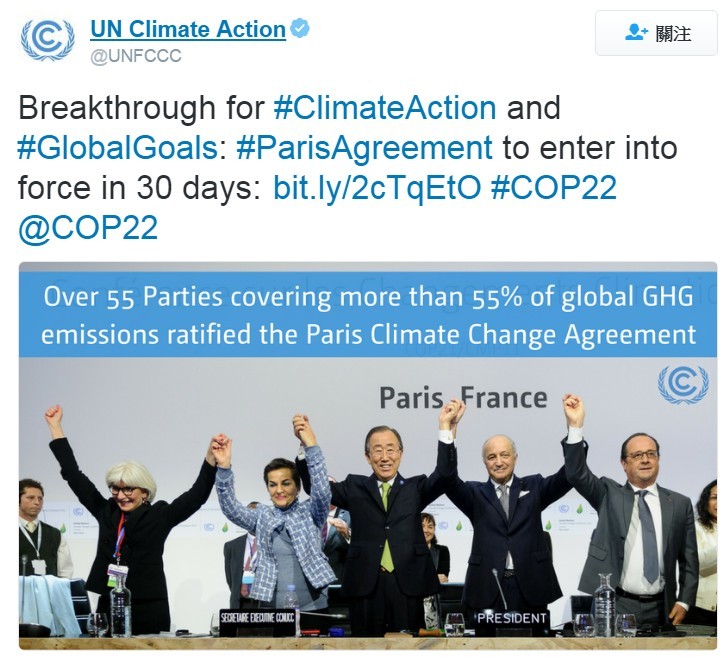The width and height of the screenshot is (725, 658).
Task: Follow the bit.ly/2cTqEtO link
Action: [x=377, y=188]
